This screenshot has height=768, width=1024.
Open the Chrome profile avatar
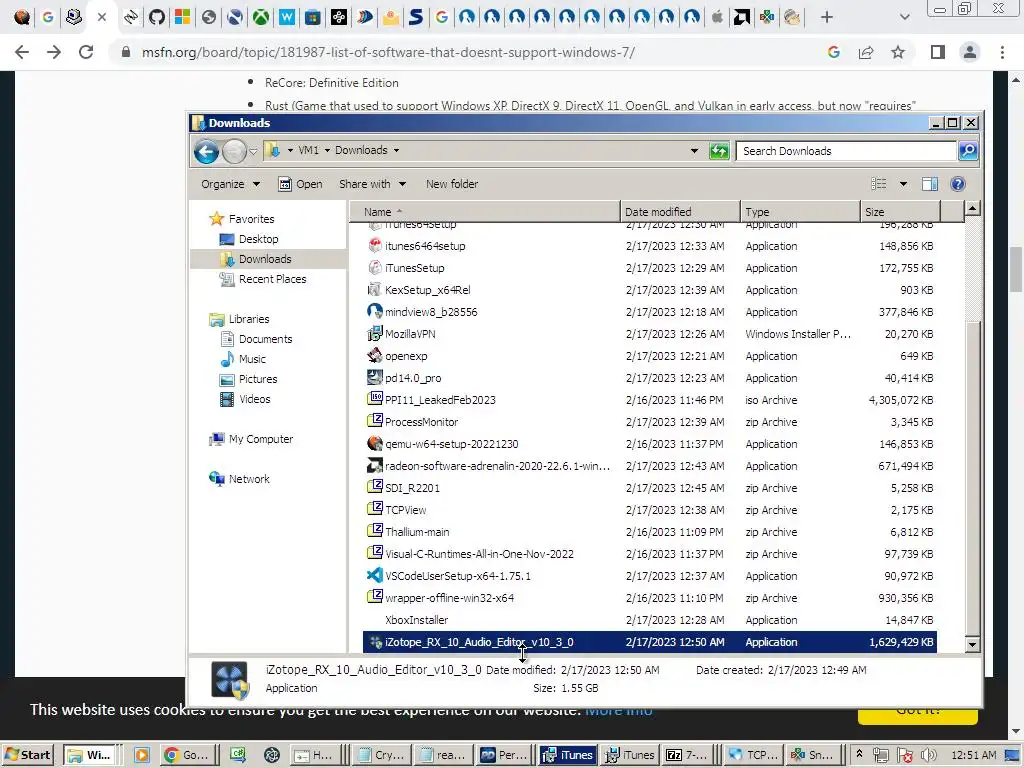[x=970, y=52]
